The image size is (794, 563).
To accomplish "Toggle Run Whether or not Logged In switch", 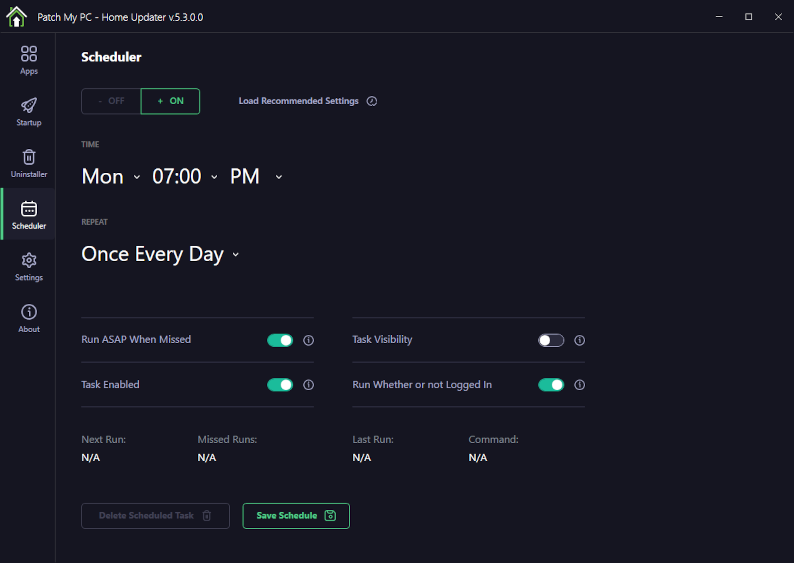I will [x=551, y=385].
